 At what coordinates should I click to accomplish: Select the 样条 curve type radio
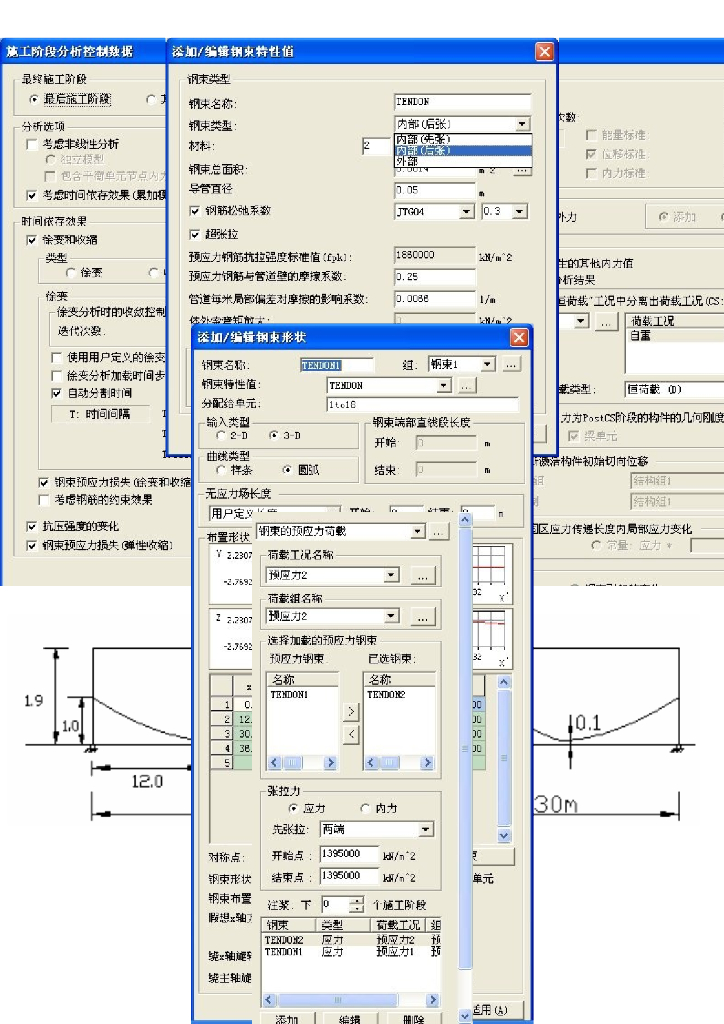[x=221, y=470]
